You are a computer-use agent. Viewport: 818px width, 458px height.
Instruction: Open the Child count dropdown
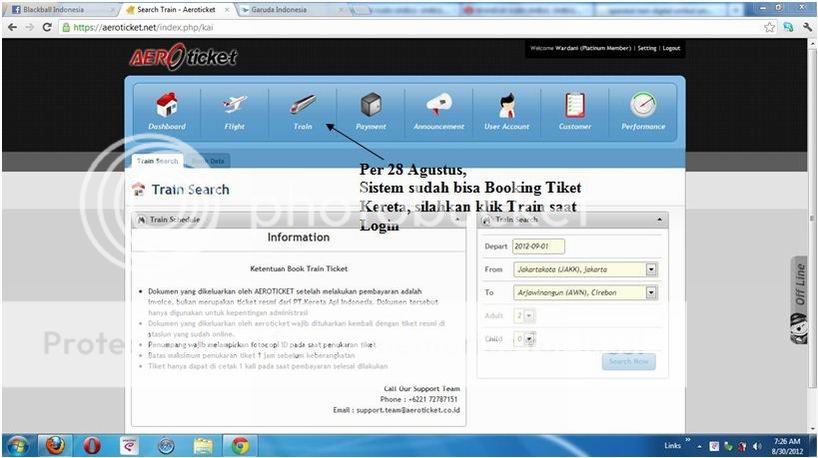click(529, 339)
